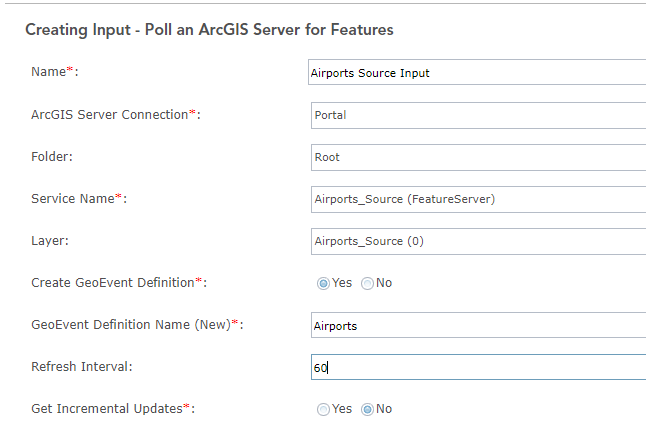Expand the Folder dropdown showing Root
This screenshot has width=646, height=443.
pyautogui.click(x=477, y=157)
